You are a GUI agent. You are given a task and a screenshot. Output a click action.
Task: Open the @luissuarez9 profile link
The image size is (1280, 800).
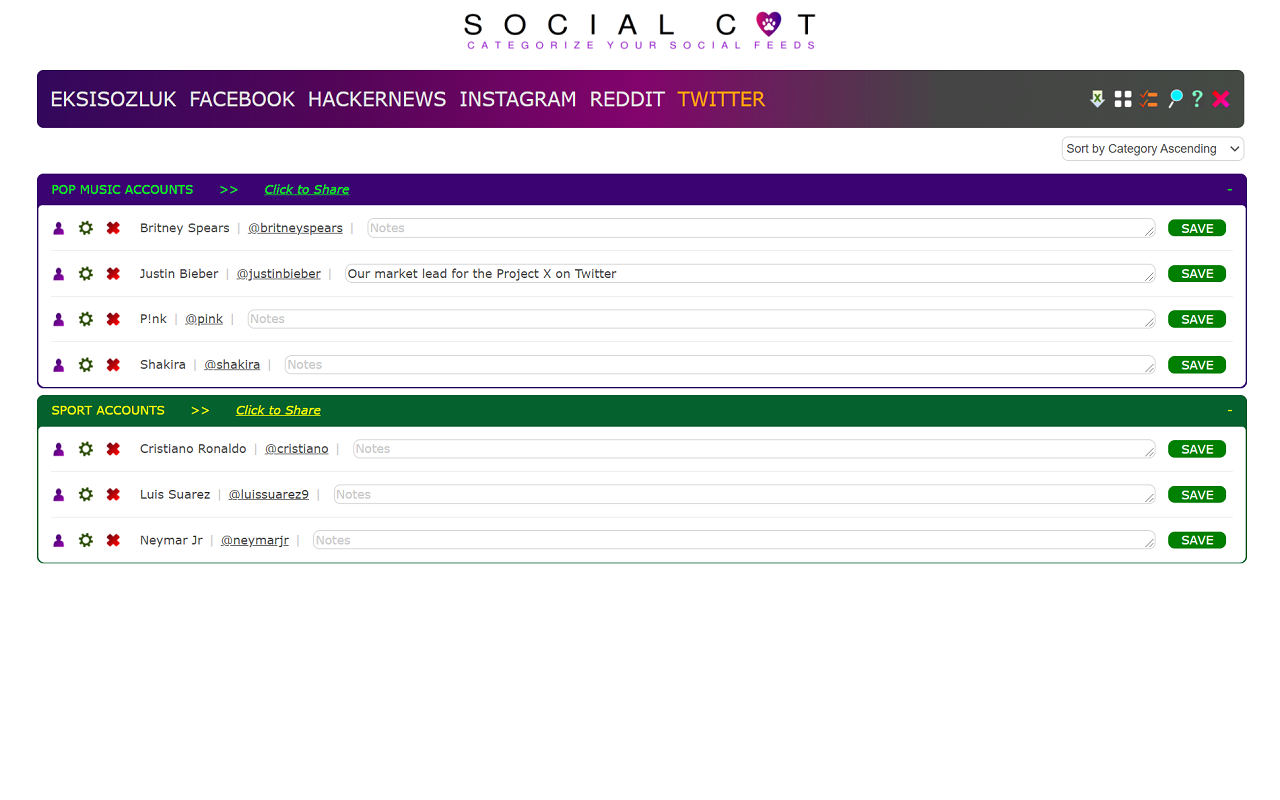(x=269, y=495)
